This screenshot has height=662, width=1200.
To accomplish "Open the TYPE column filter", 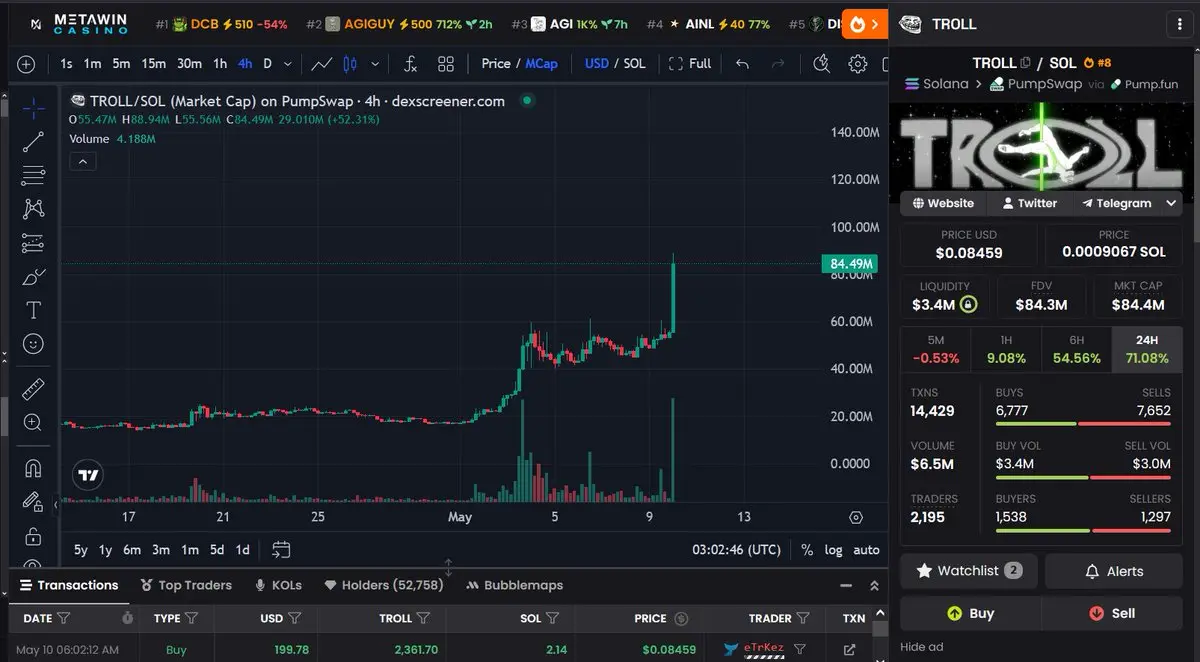I will click(192, 618).
